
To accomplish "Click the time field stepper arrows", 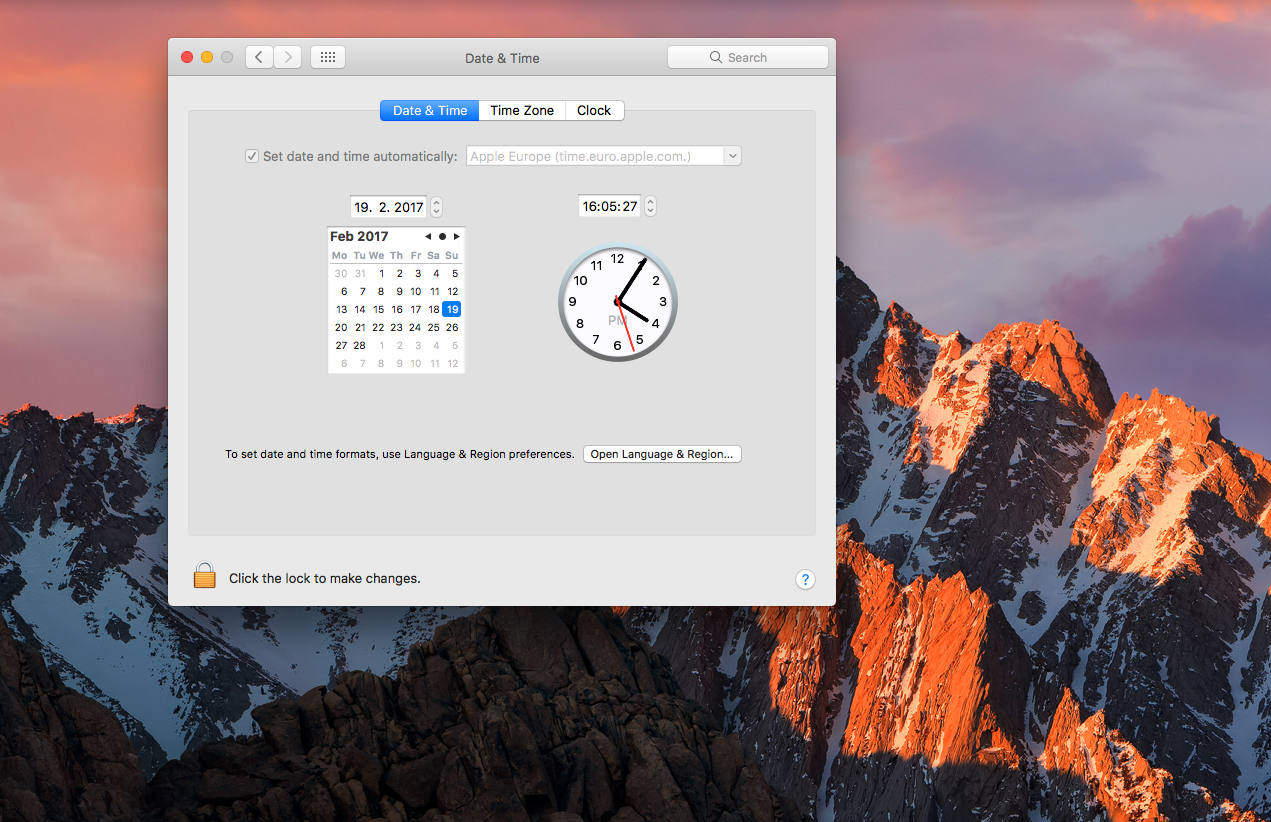I will click(x=651, y=206).
